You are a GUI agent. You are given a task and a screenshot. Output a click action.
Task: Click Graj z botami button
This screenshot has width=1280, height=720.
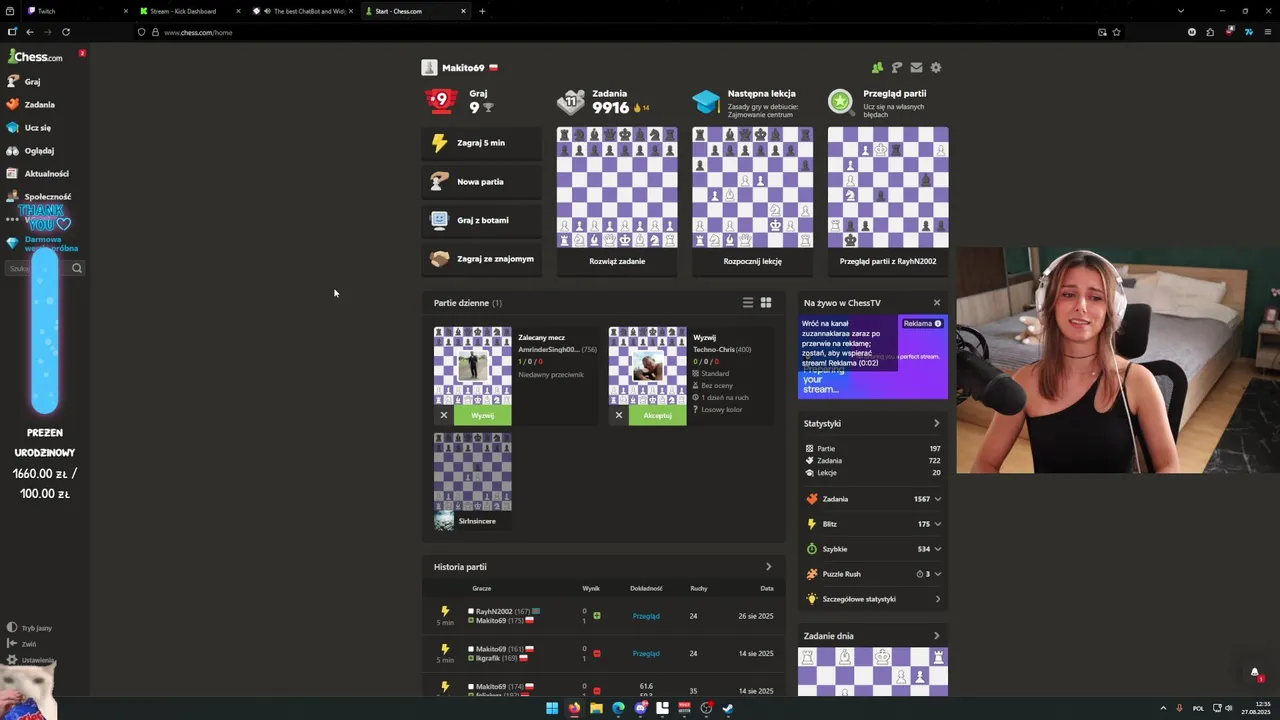pyautogui.click(x=482, y=220)
